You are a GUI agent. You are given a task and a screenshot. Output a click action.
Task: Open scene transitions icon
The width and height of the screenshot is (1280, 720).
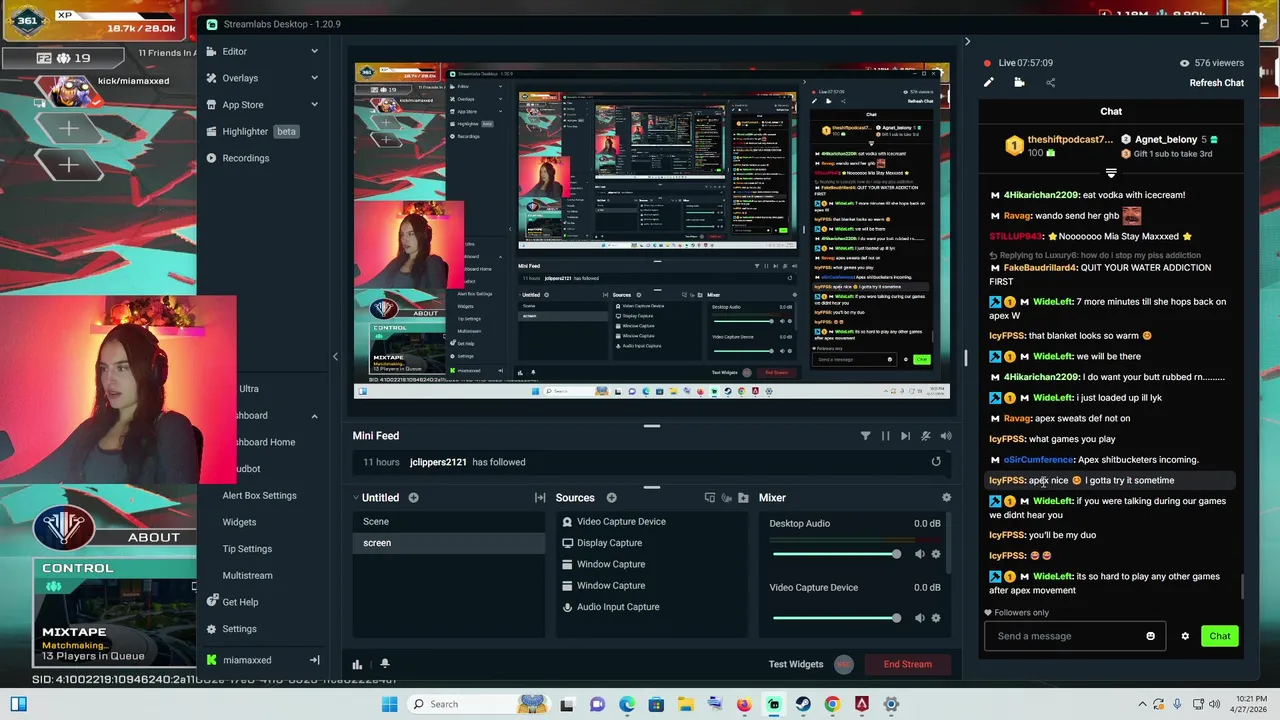(x=540, y=498)
